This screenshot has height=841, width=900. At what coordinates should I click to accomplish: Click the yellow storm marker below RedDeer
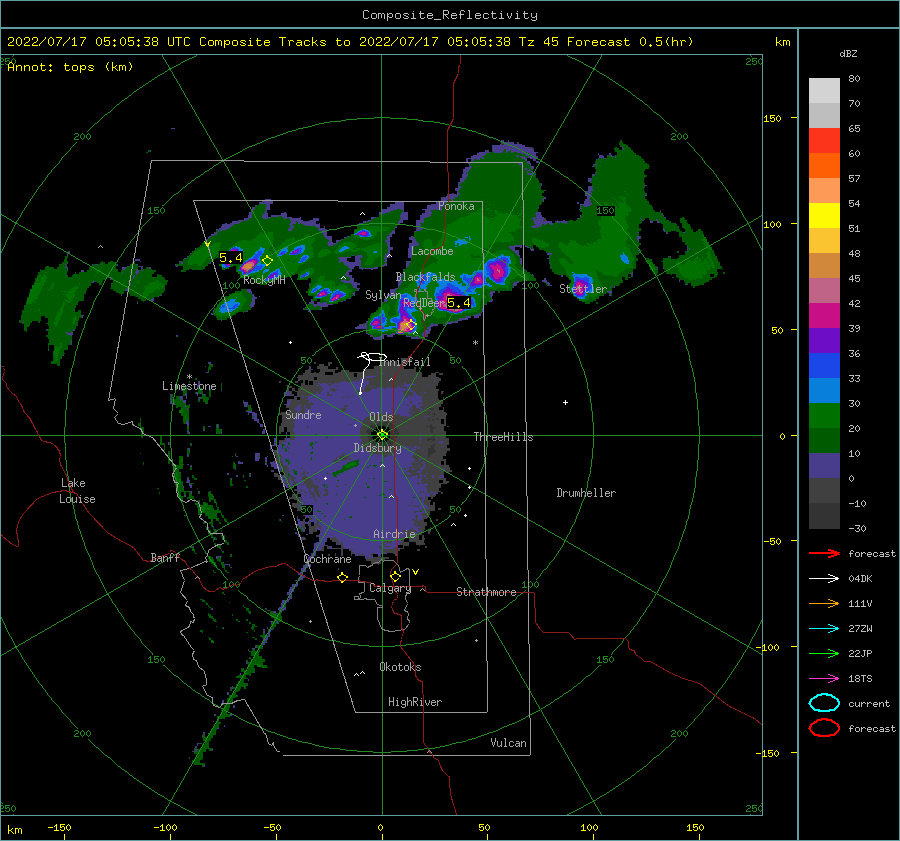(410, 325)
